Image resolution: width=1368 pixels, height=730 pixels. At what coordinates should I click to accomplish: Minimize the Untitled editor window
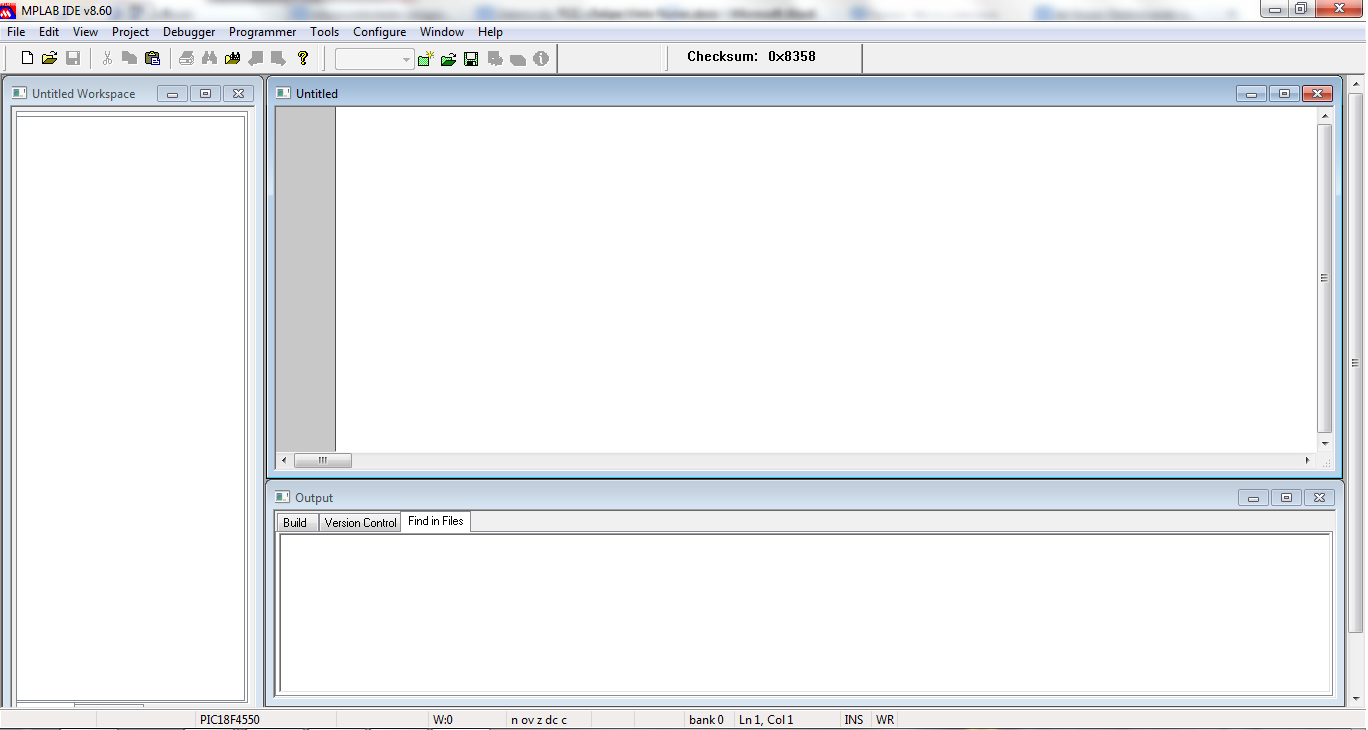click(x=1251, y=94)
